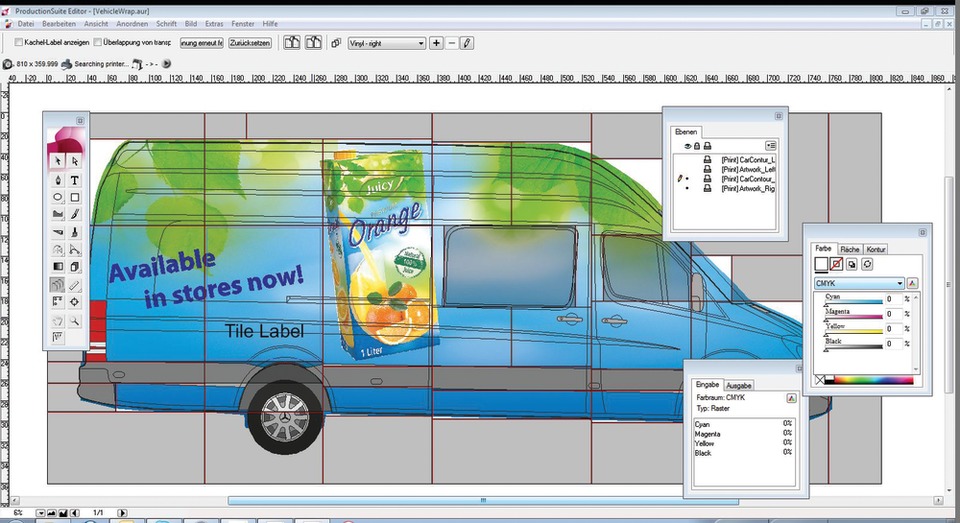The image size is (960, 523).
Task: Select the white arrow direct-selection tool
Action: pos(75,161)
